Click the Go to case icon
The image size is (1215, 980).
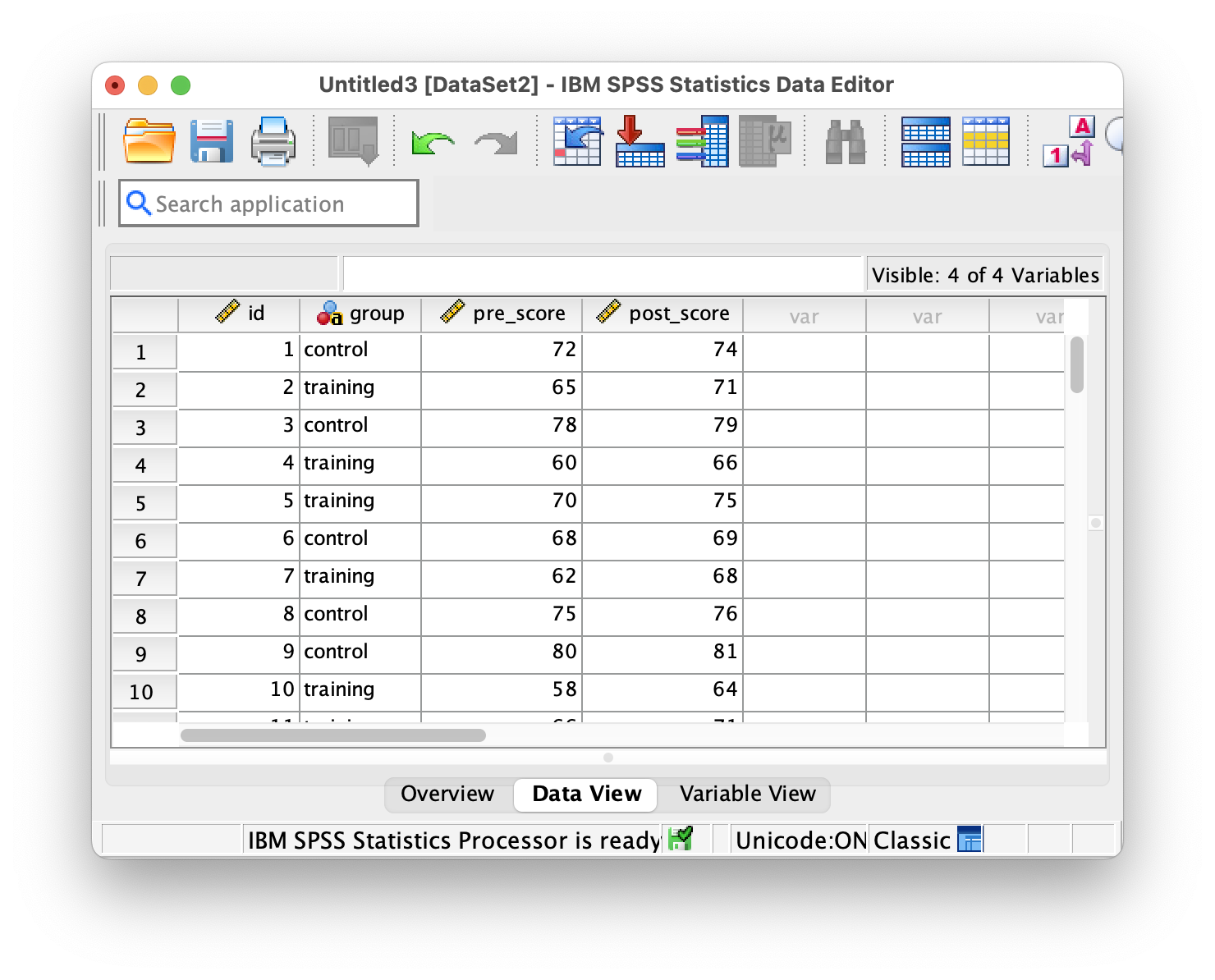pyautogui.click(x=577, y=141)
